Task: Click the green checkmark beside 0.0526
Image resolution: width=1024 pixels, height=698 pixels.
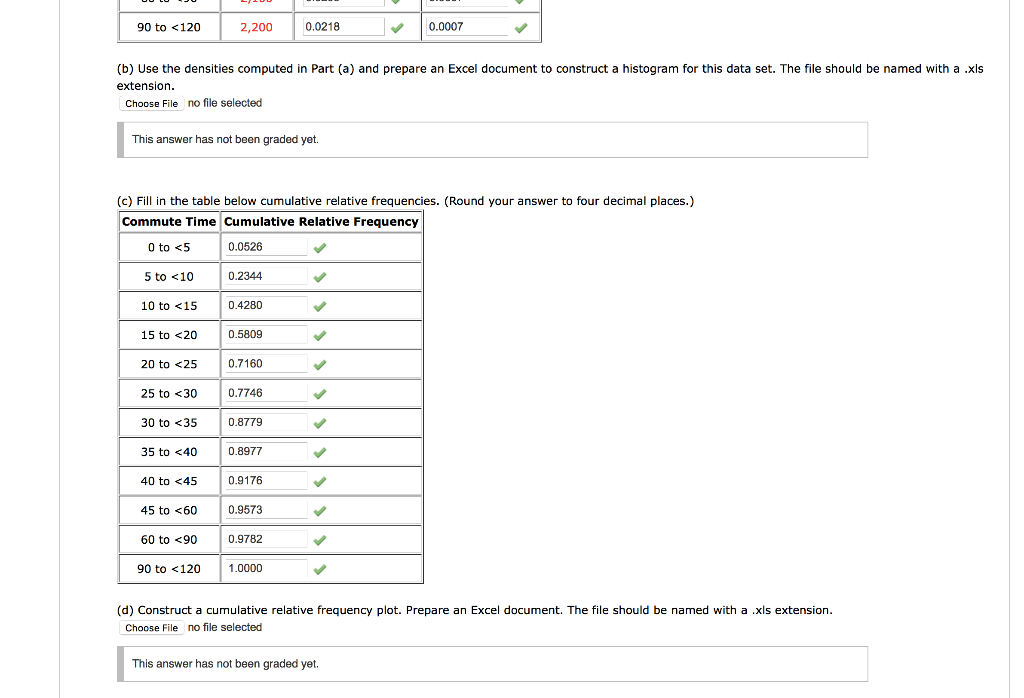Action: coord(319,247)
